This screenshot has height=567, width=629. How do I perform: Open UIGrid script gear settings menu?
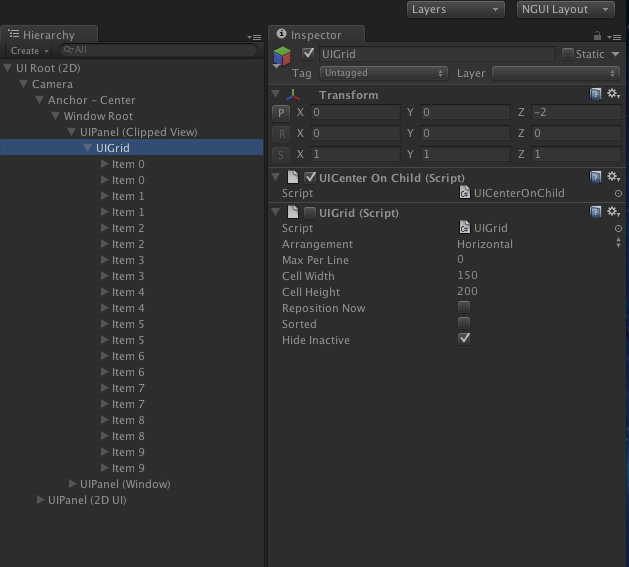[613, 212]
